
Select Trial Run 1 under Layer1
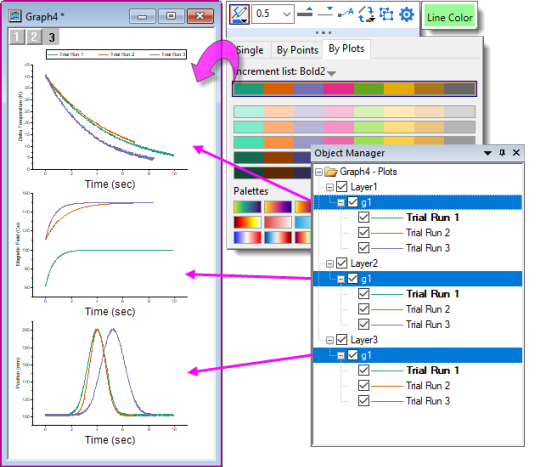click(432, 218)
